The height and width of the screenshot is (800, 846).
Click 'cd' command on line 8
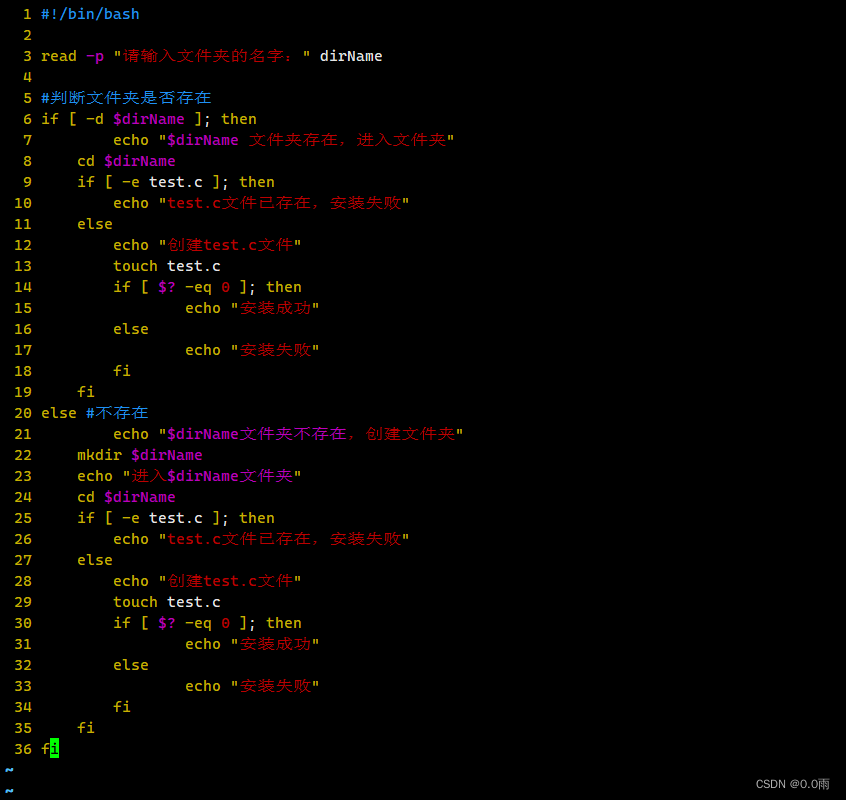tap(86, 161)
